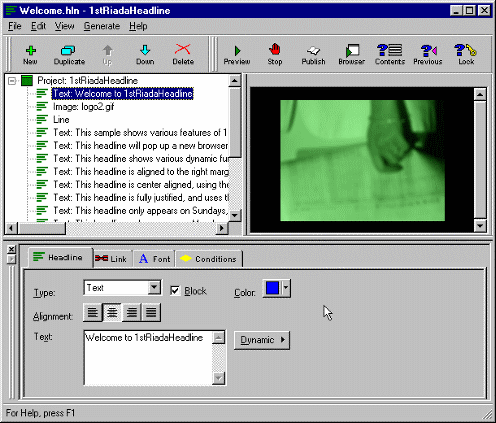Image resolution: width=496 pixels, height=423 pixels.
Task: Open the Type dropdown list
Action: (x=154, y=288)
